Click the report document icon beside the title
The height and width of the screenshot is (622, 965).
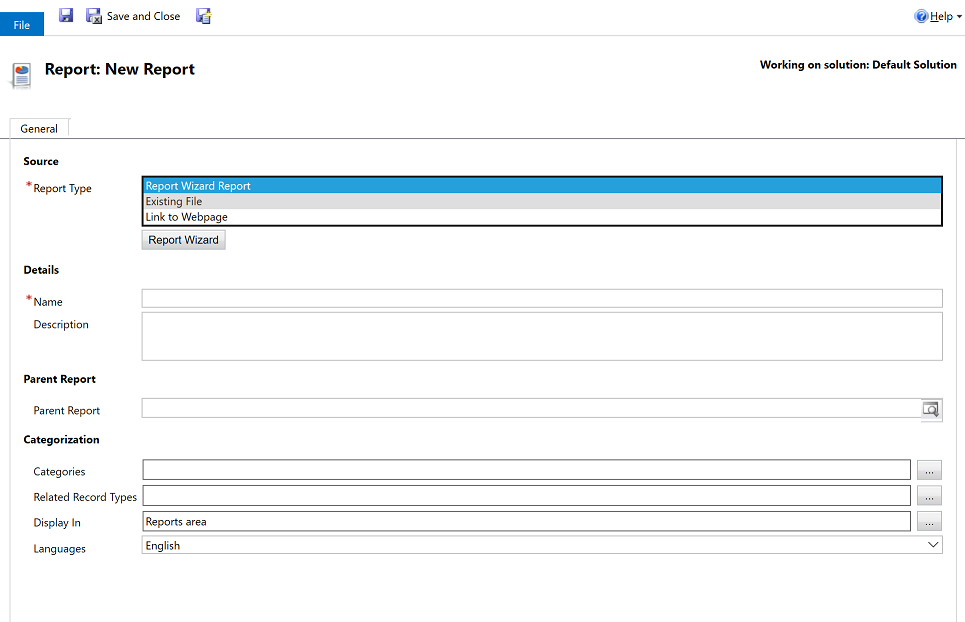point(22,76)
